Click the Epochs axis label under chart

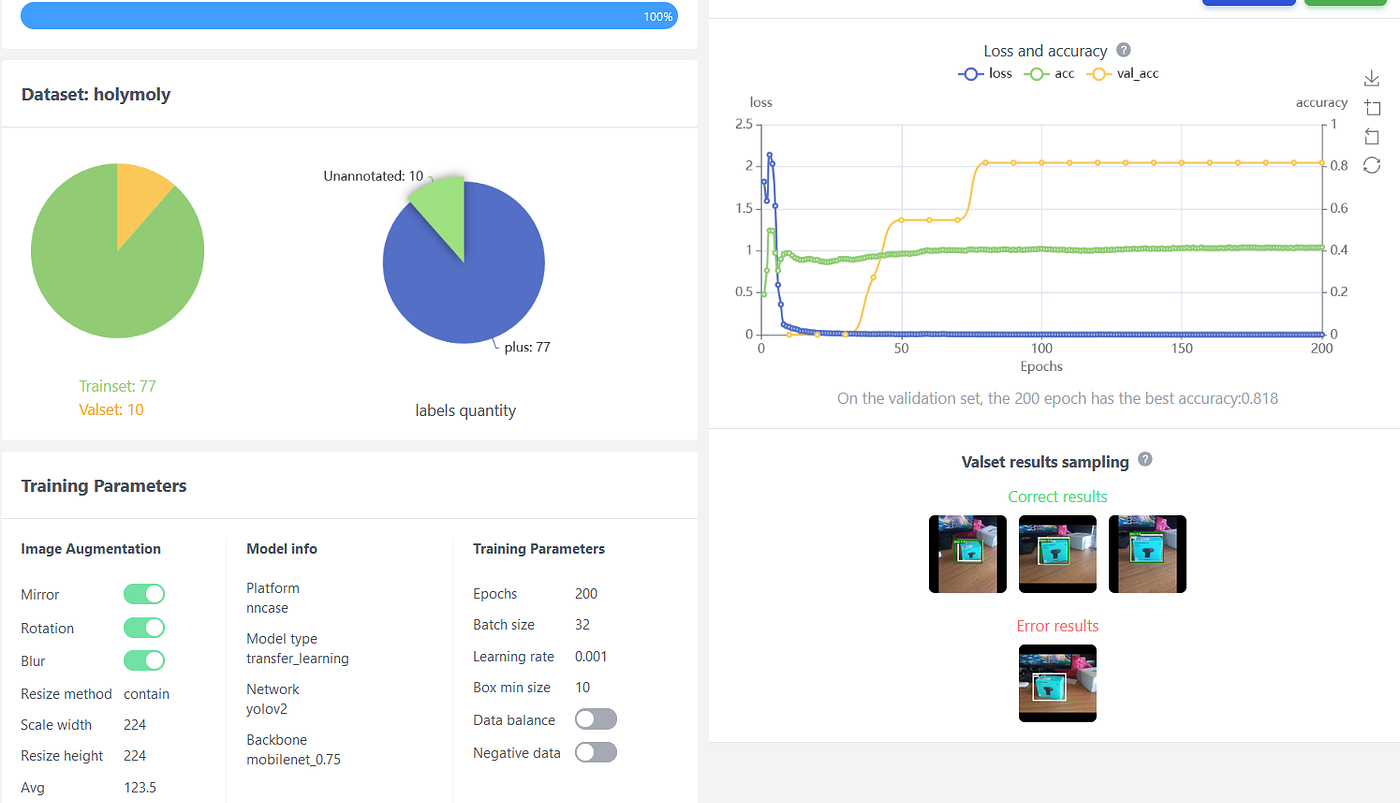[x=1041, y=366]
